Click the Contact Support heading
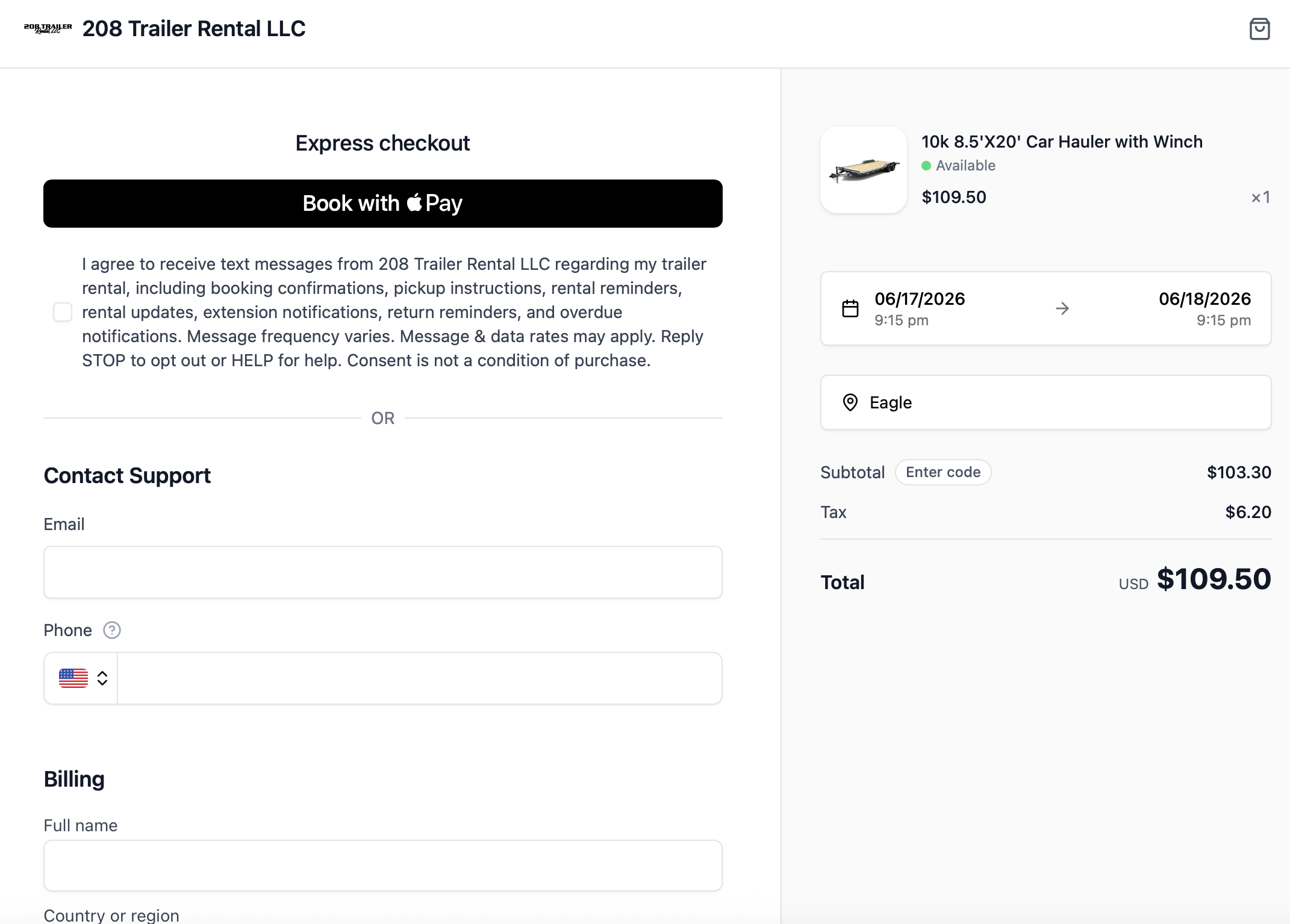 [x=127, y=476]
